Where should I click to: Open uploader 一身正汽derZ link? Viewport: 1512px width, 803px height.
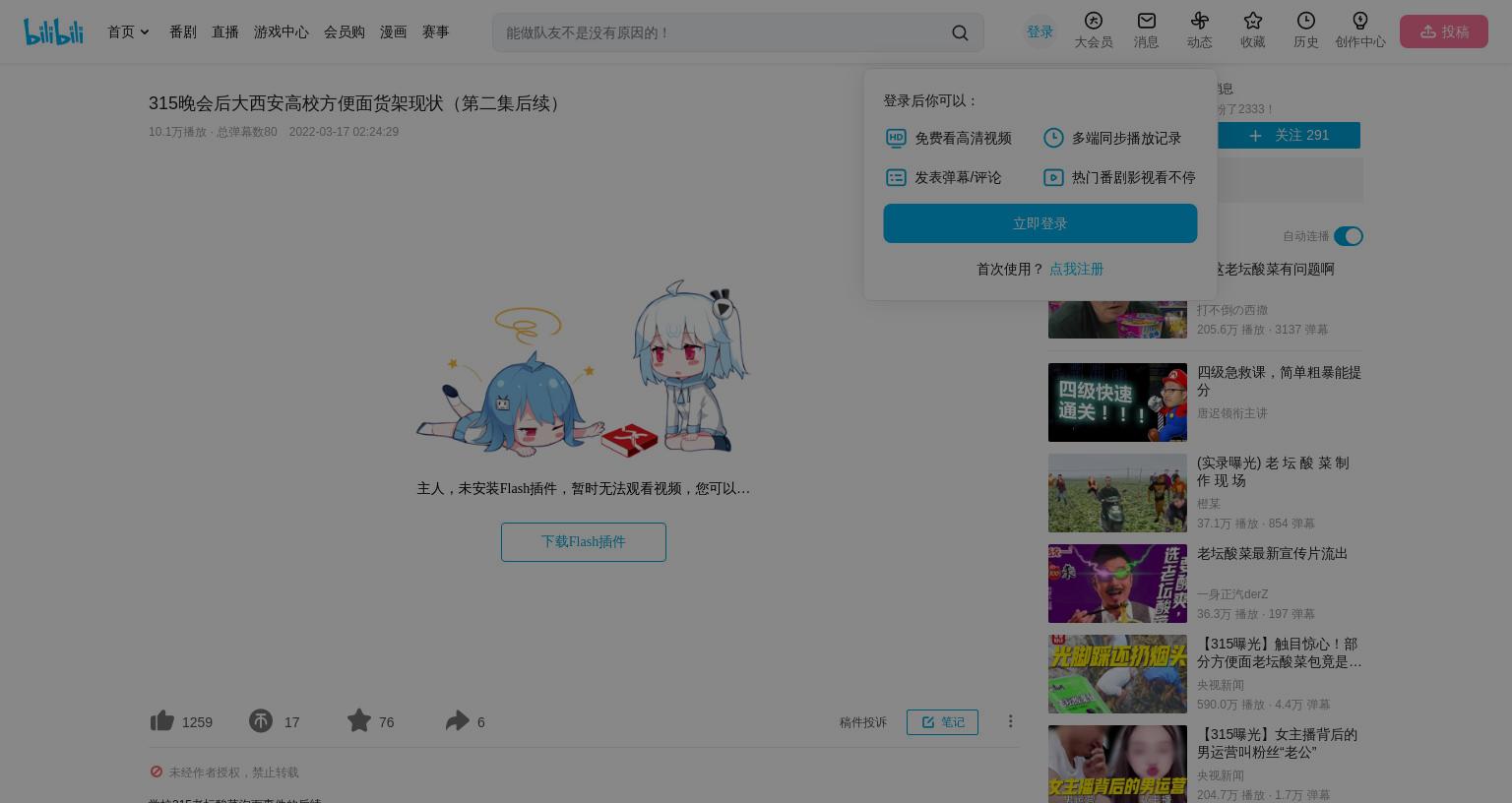click(1232, 594)
